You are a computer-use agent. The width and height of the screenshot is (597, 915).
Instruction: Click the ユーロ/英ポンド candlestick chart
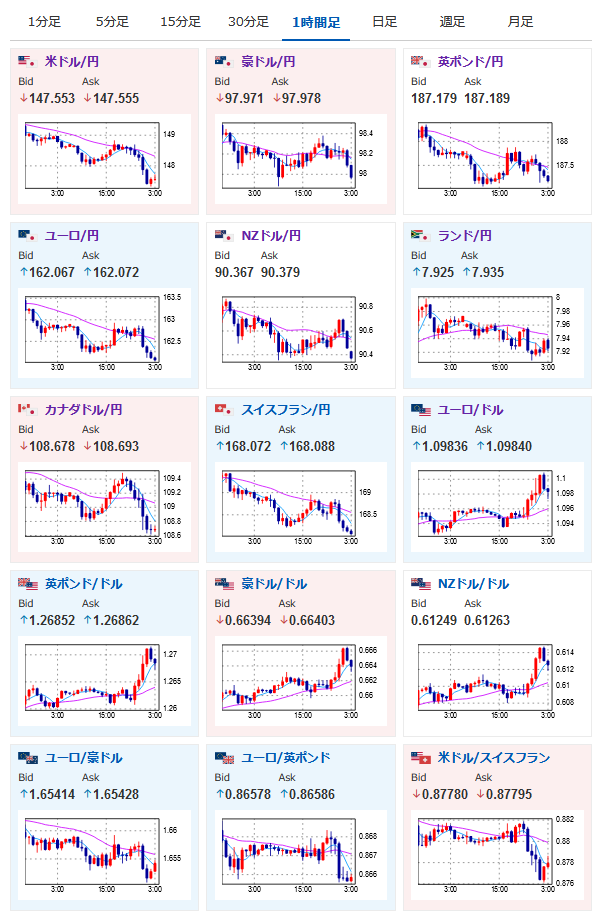301,855
